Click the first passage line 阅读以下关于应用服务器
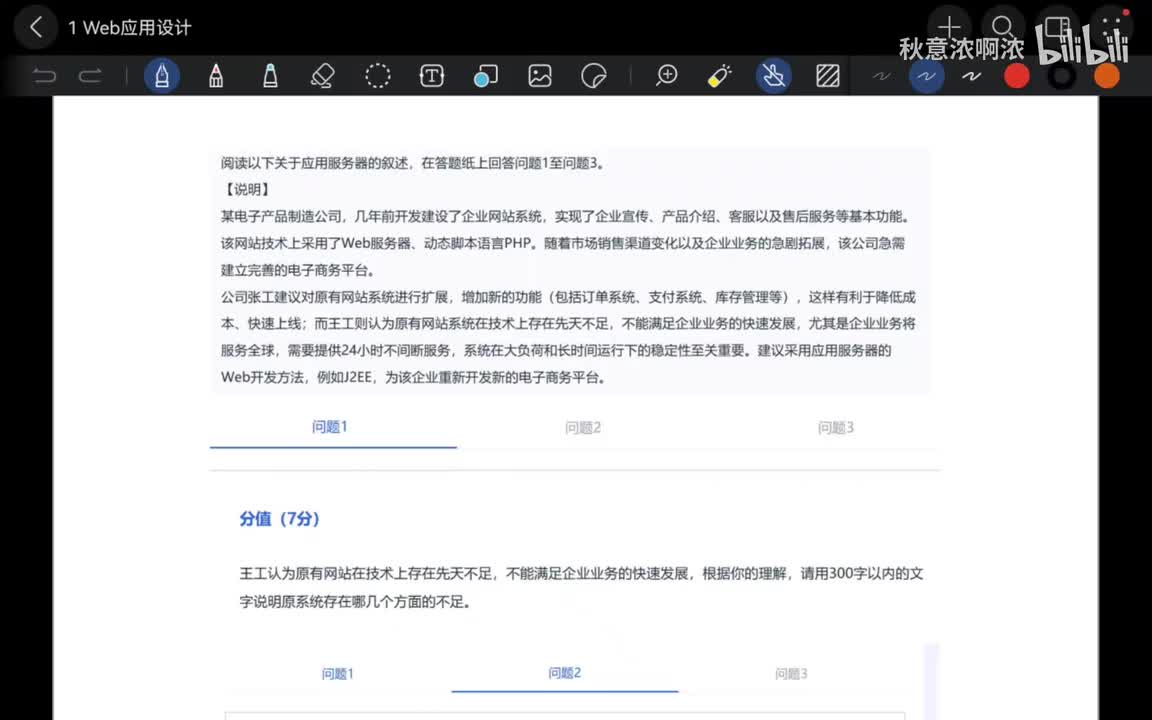 click(x=413, y=163)
